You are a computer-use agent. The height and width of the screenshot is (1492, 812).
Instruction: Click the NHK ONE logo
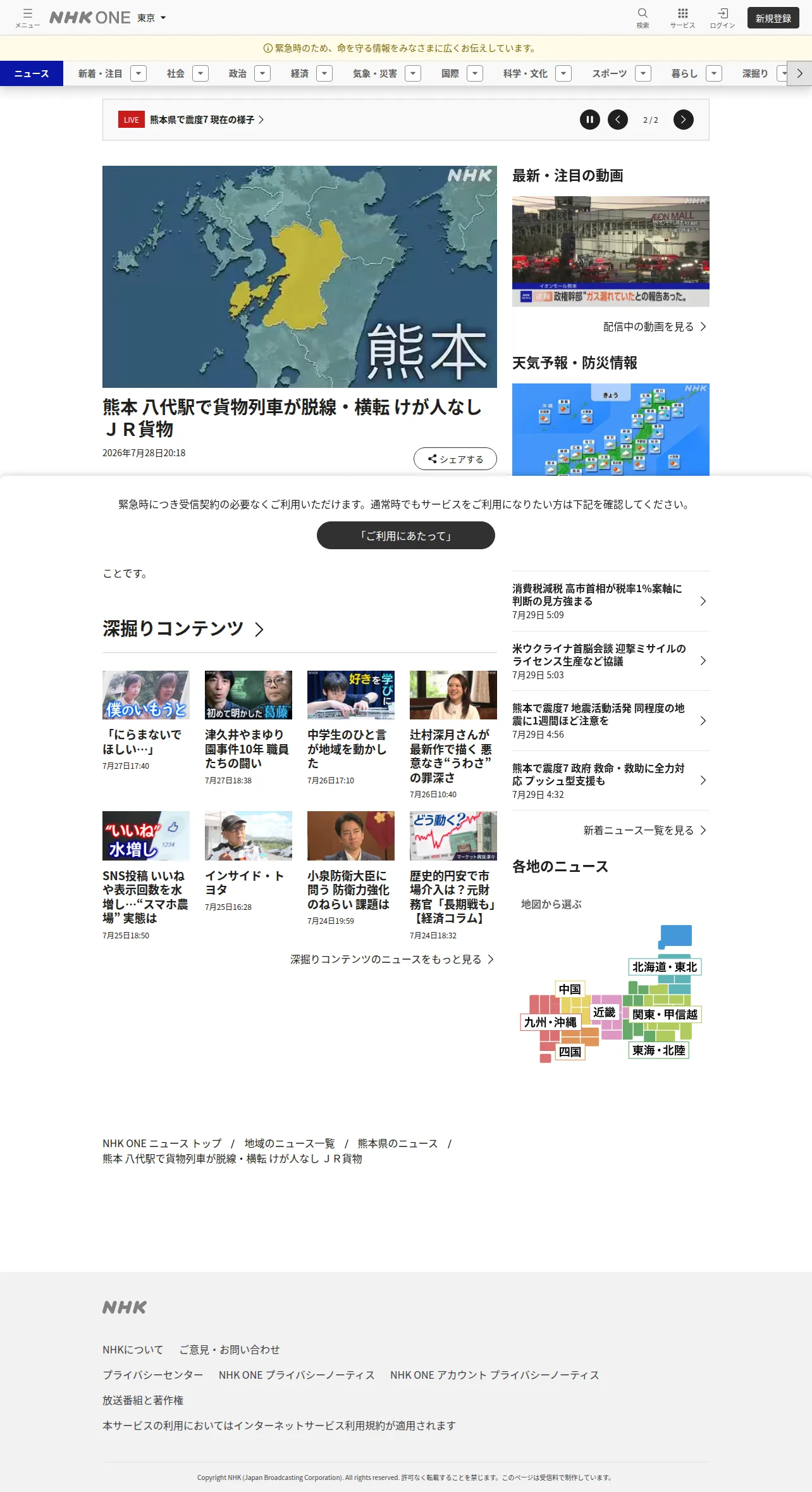click(90, 18)
